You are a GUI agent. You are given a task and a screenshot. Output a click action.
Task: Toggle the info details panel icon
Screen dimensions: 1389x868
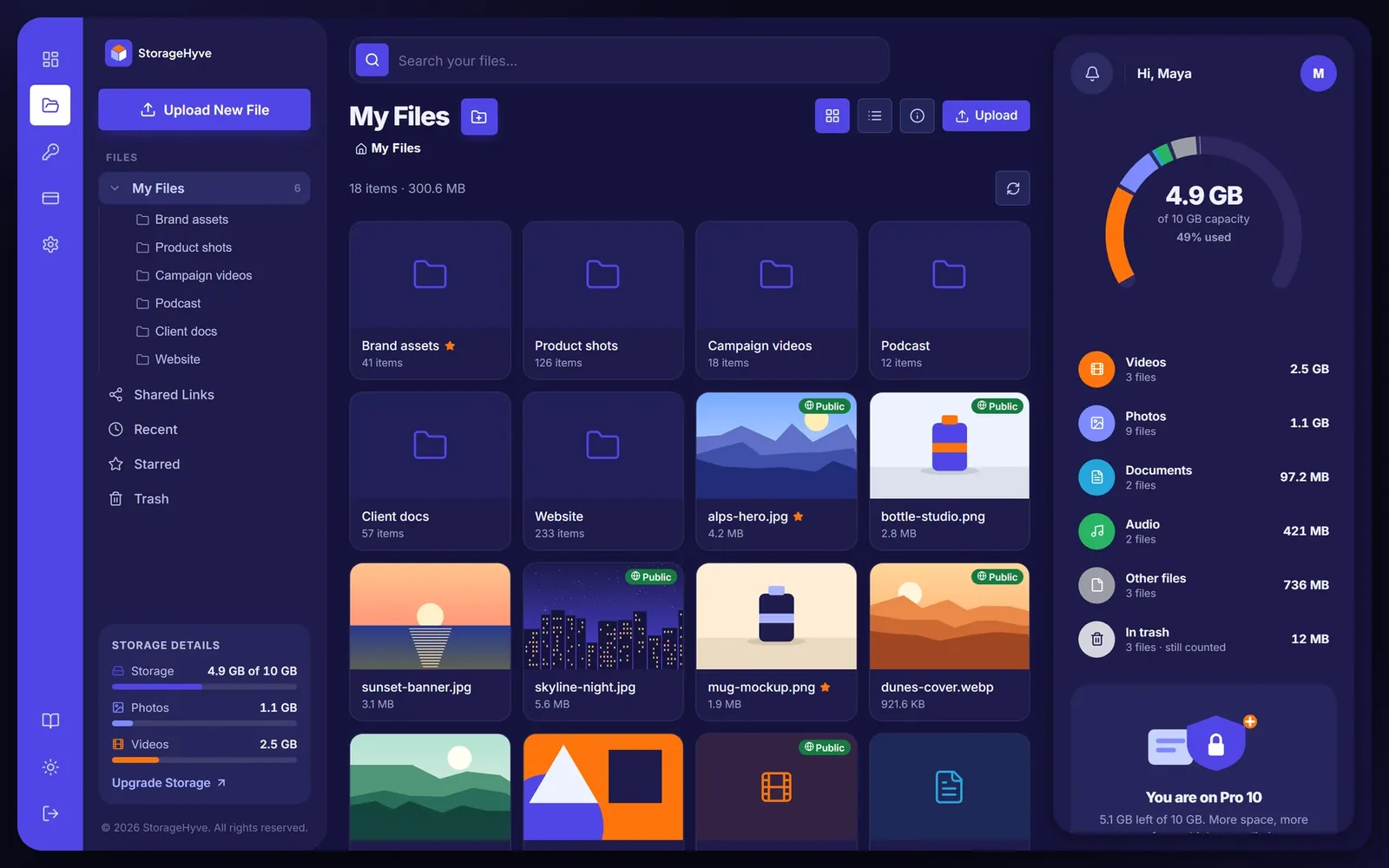coord(917,115)
